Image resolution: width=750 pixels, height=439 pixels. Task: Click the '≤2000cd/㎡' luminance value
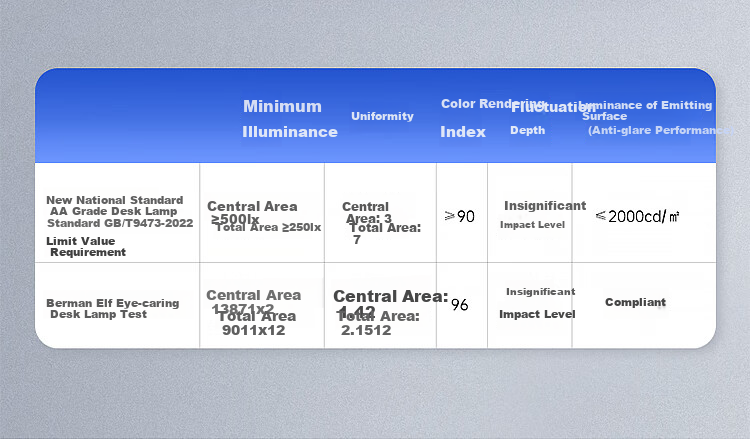(637, 216)
